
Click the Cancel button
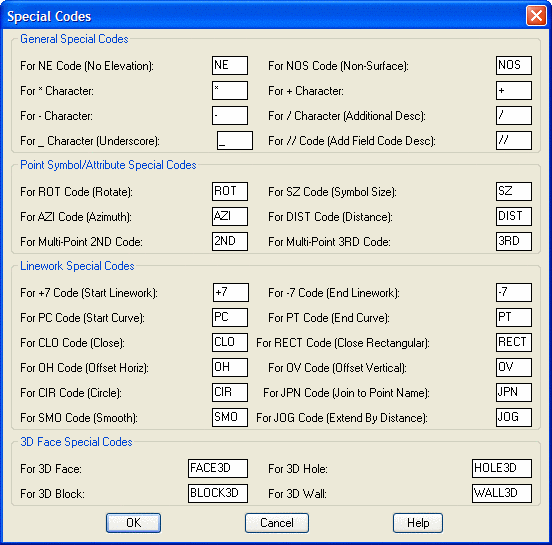277,523
